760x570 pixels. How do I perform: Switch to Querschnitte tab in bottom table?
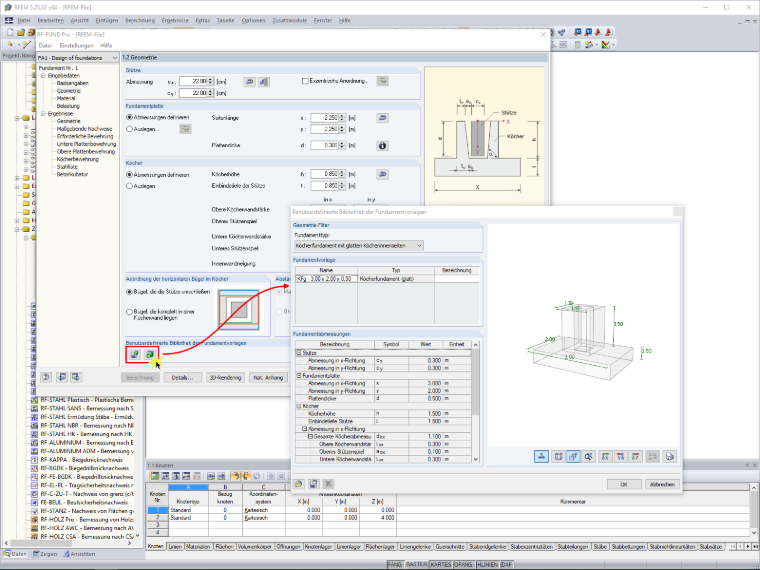450,546
